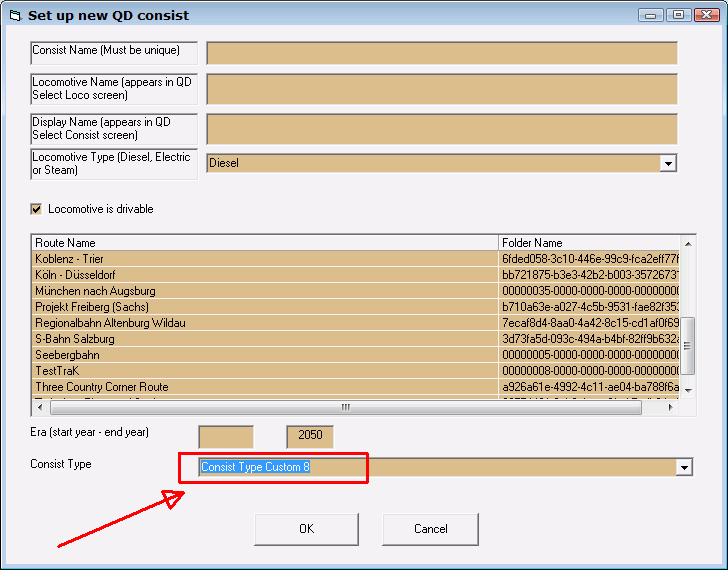Screen dimensions: 728x570
Task: Click the horizontal scrollbar right arrow
Action: click(670, 408)
